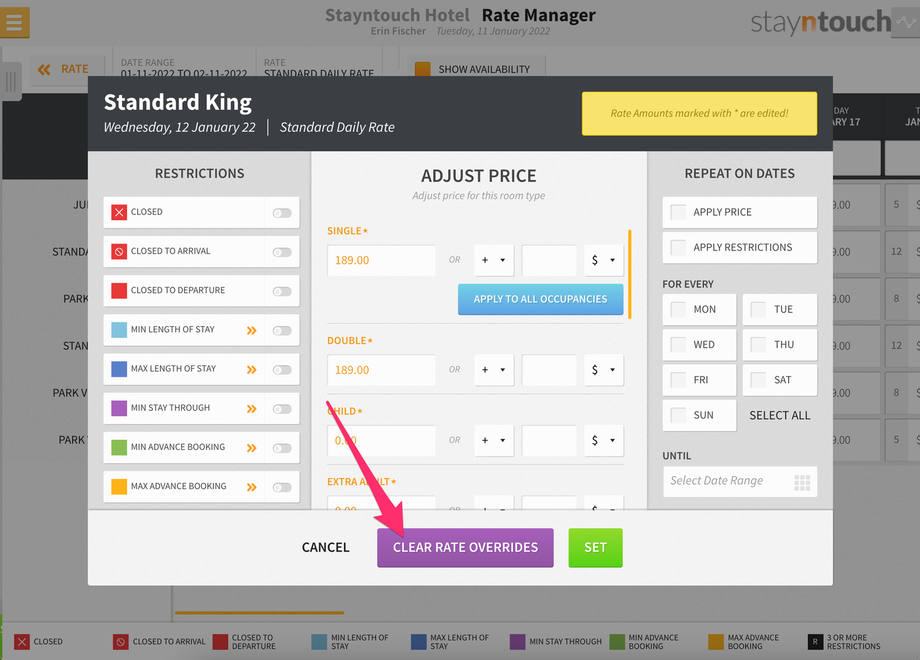
Task: Enable the Min Length of Stay switch
Action: (x=282, y=331)
